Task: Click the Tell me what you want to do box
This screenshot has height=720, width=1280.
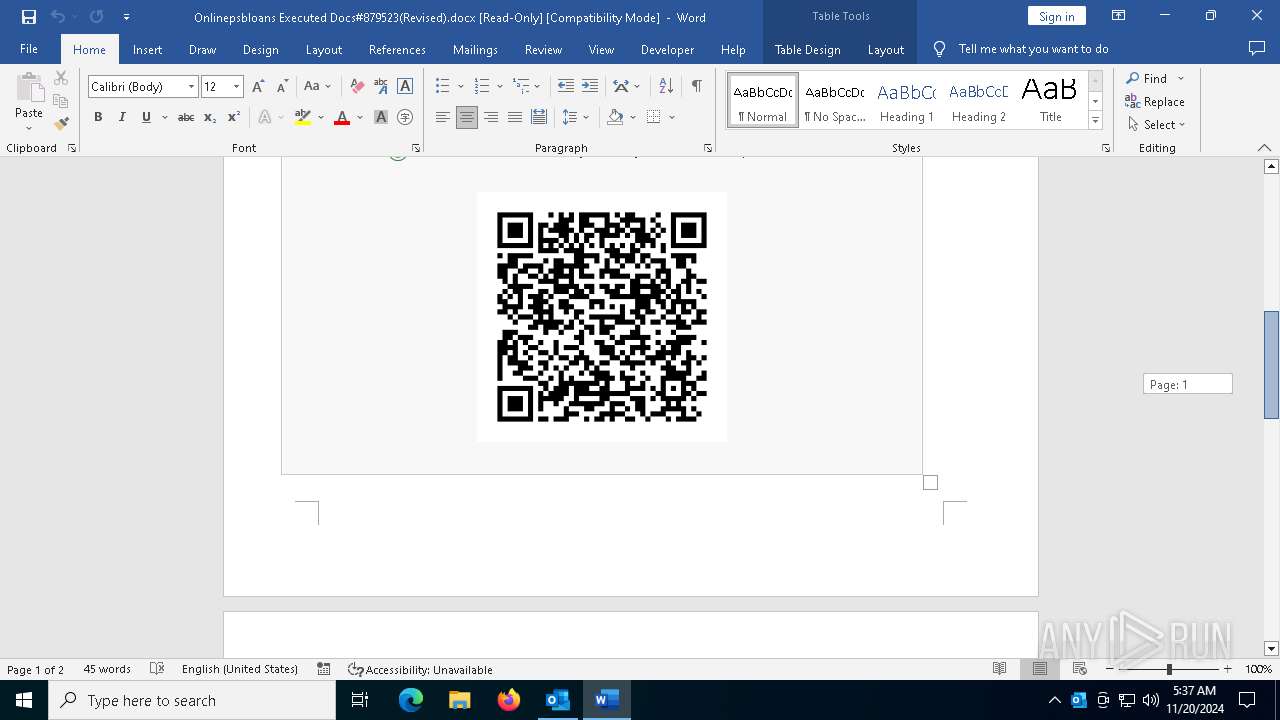Action: pyautogui.click(x=1033, y=49)
